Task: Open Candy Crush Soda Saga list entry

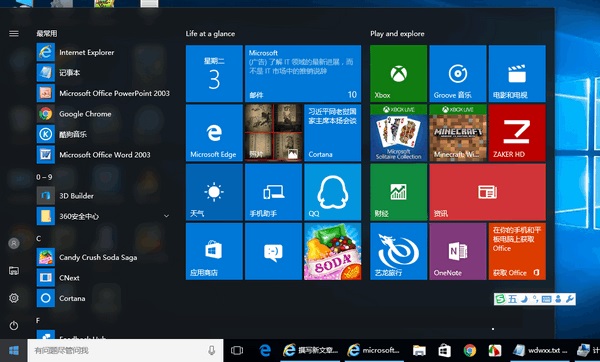Action: click(103, 258)
